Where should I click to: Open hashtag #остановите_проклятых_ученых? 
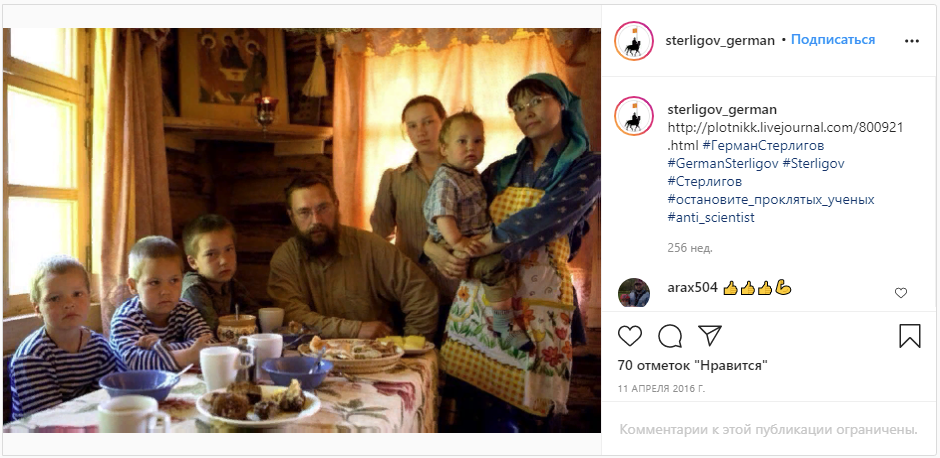[x=771, y=200]
